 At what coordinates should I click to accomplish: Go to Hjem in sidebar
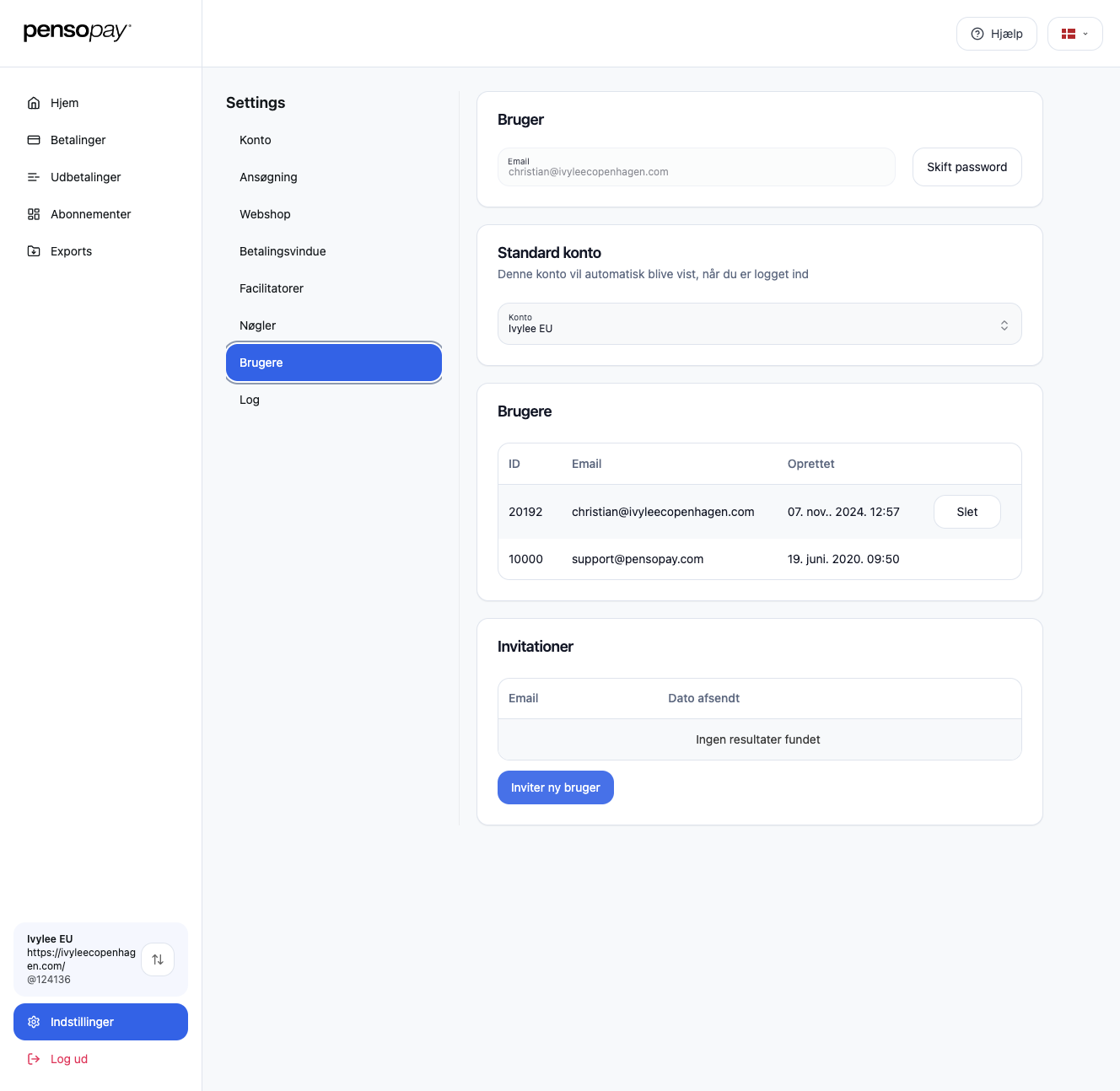click(100, 103)
